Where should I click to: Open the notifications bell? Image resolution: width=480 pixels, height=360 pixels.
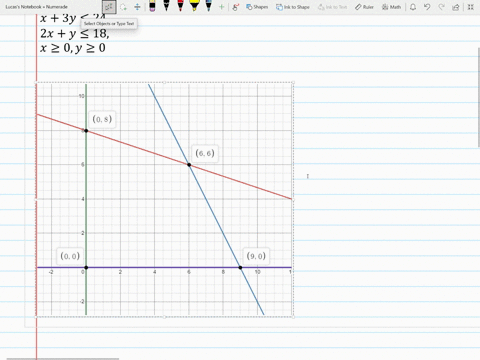pos(413,7)
